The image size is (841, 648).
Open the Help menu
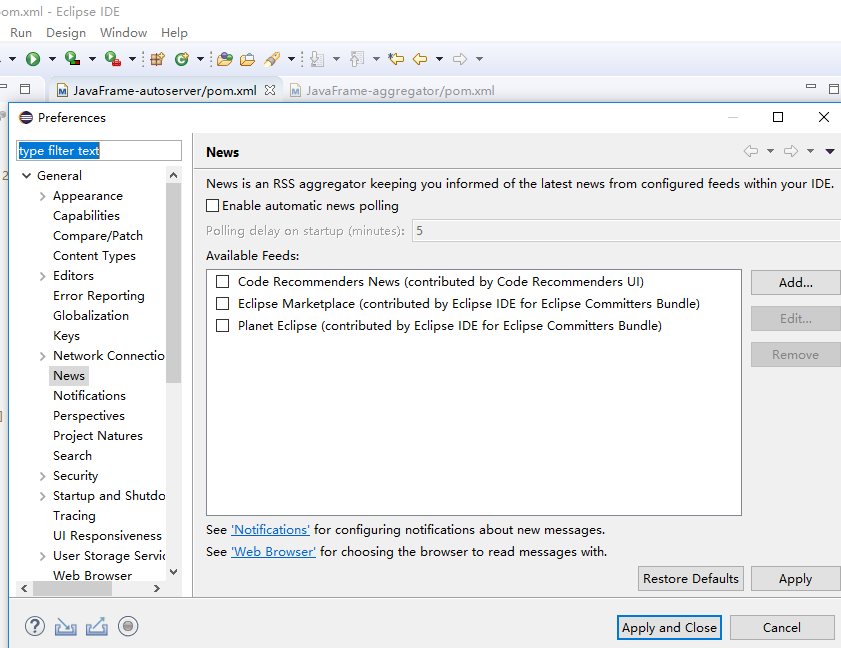(x=174, y=33)
